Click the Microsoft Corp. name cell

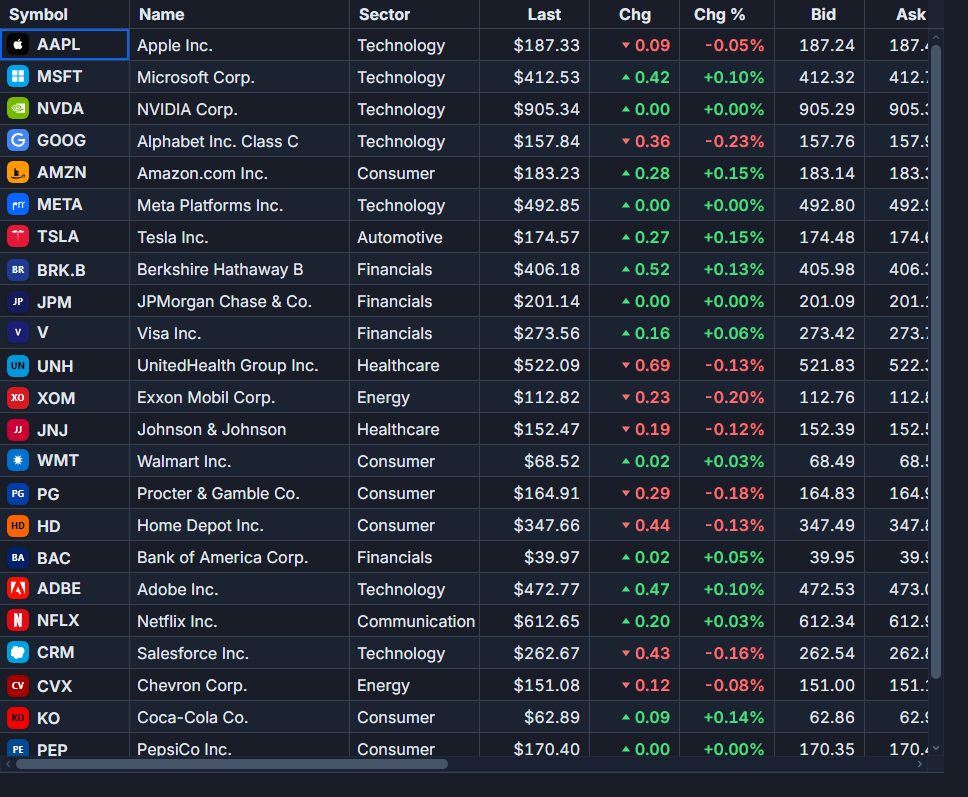[x=239, y=77]
